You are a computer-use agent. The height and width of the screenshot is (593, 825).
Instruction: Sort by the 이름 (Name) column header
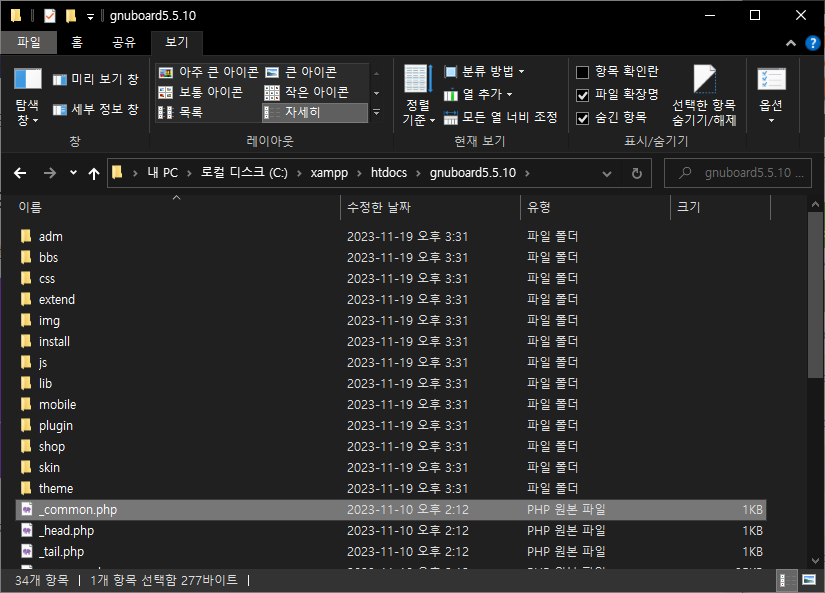[x=178, y=207]
